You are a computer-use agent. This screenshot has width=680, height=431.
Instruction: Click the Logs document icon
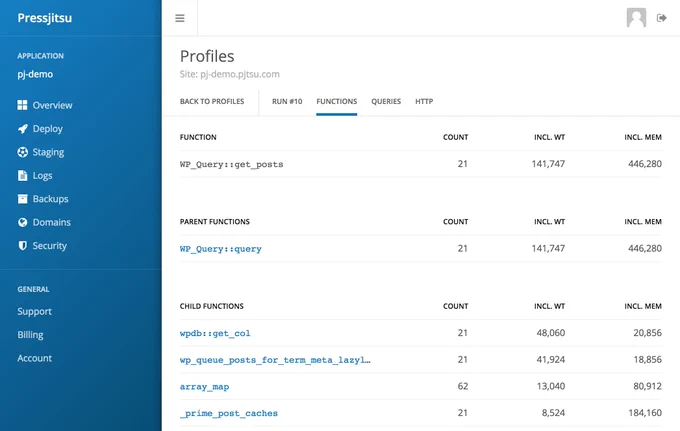22,175
